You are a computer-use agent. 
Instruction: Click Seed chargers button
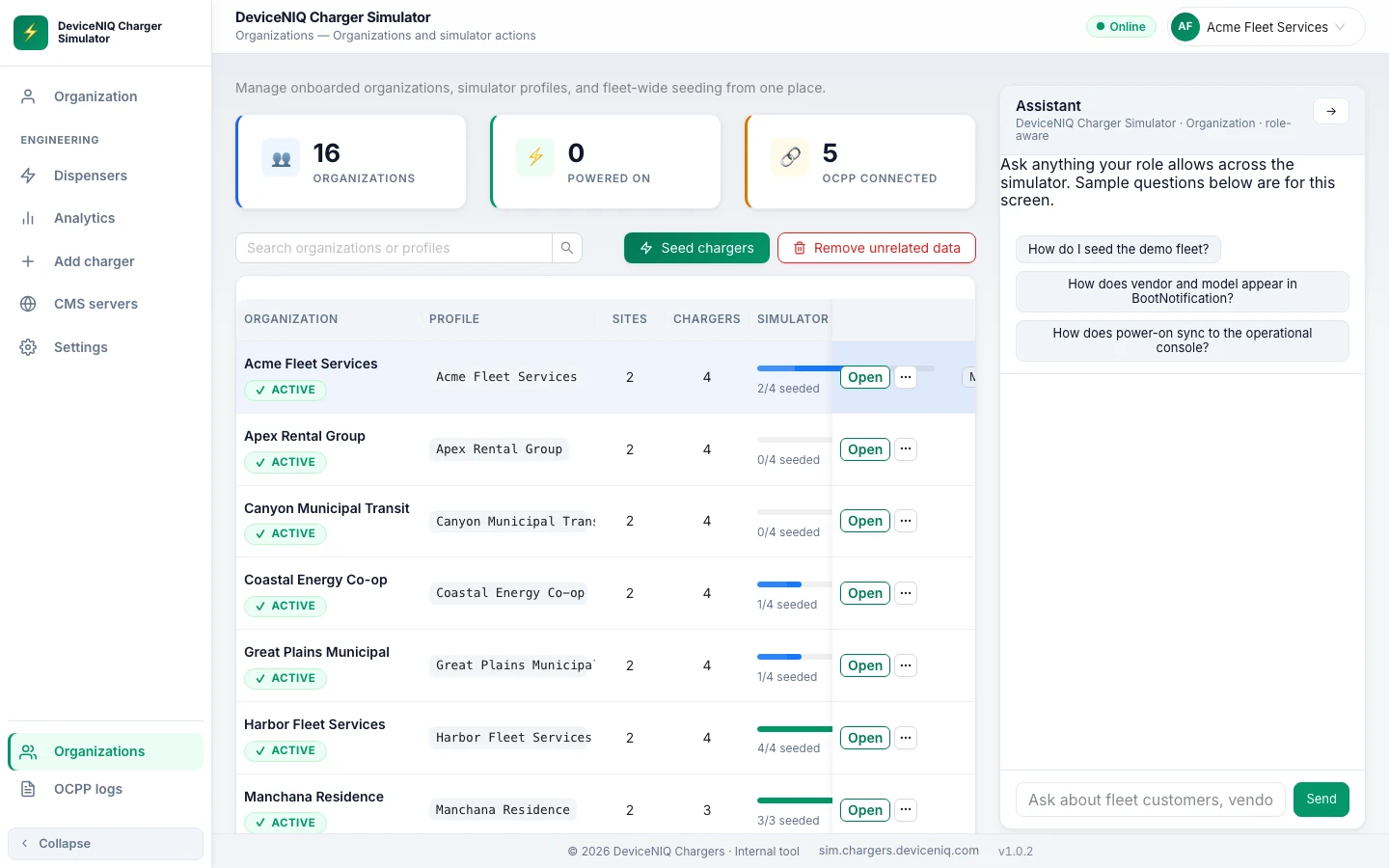[x=696, y=248]
